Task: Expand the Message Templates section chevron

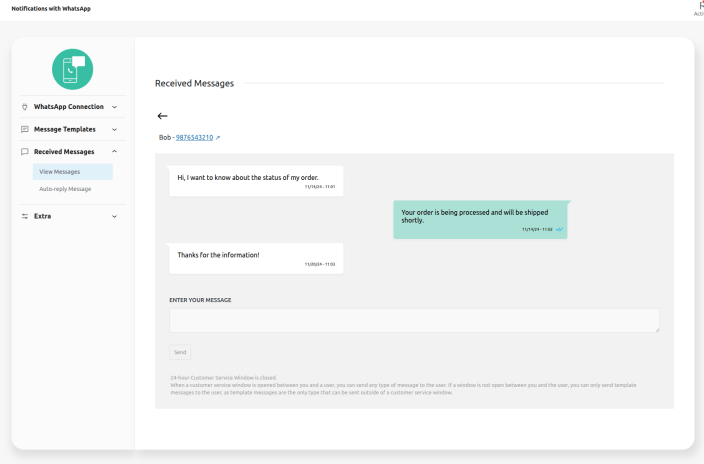Action: (x=114, y=129)
